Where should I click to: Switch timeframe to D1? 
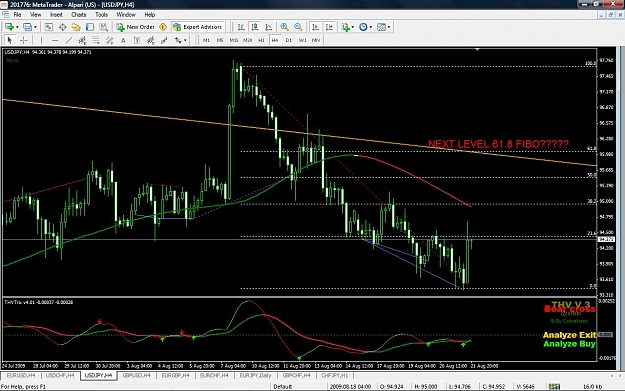(289, 40)
